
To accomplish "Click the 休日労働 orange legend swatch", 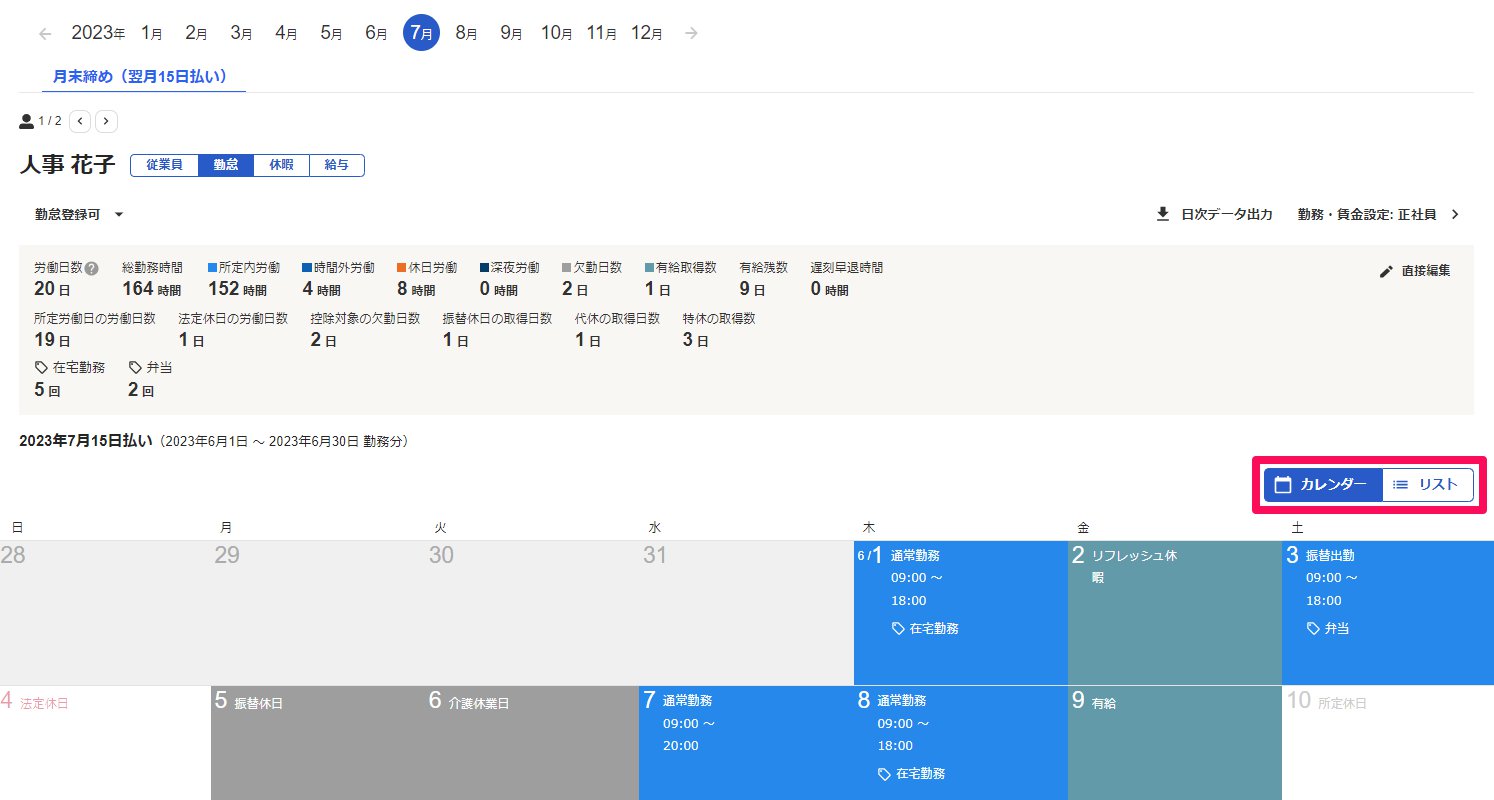I will point(401,268).
